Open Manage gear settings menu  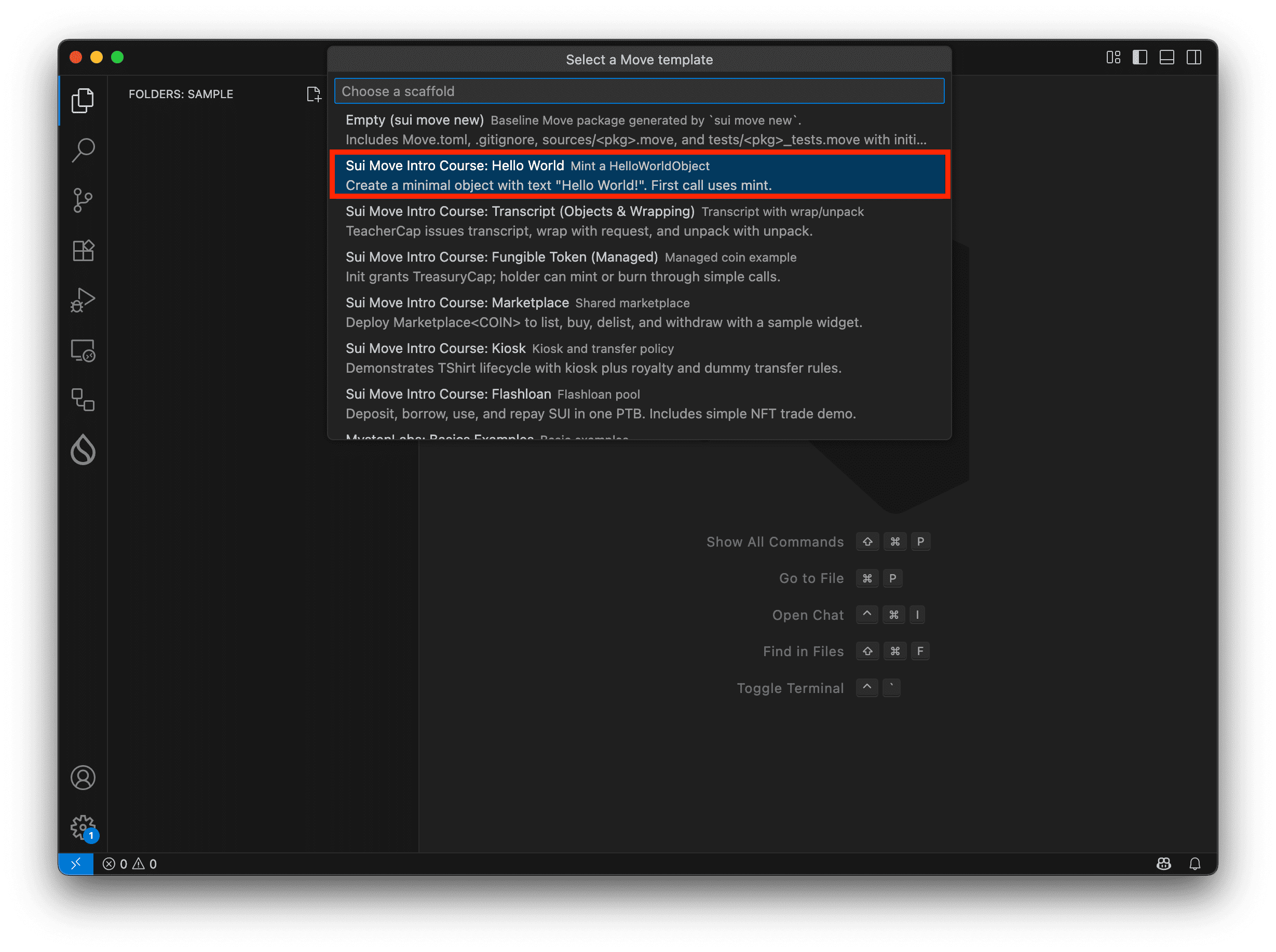coord(83,827)
